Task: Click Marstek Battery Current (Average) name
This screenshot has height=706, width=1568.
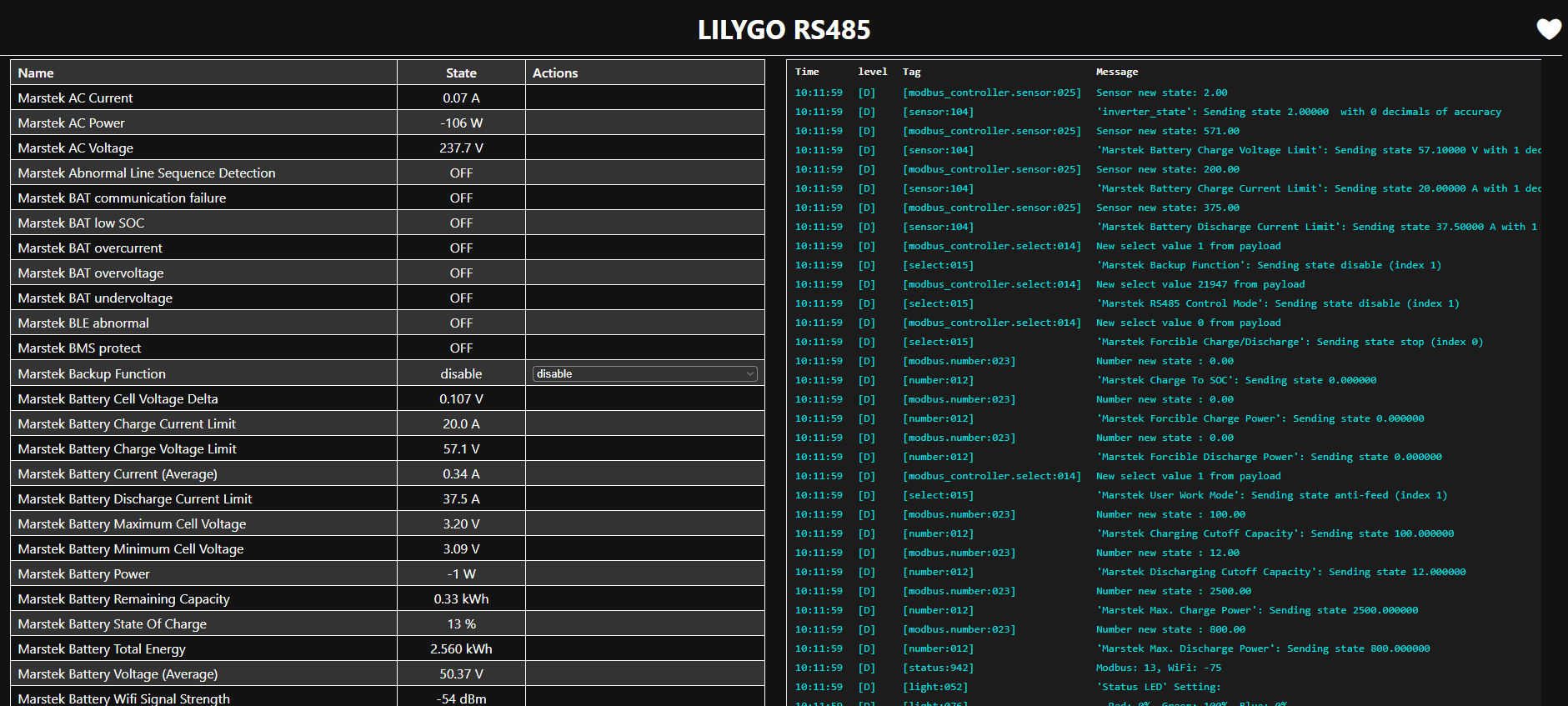Action: coord(118,473)
